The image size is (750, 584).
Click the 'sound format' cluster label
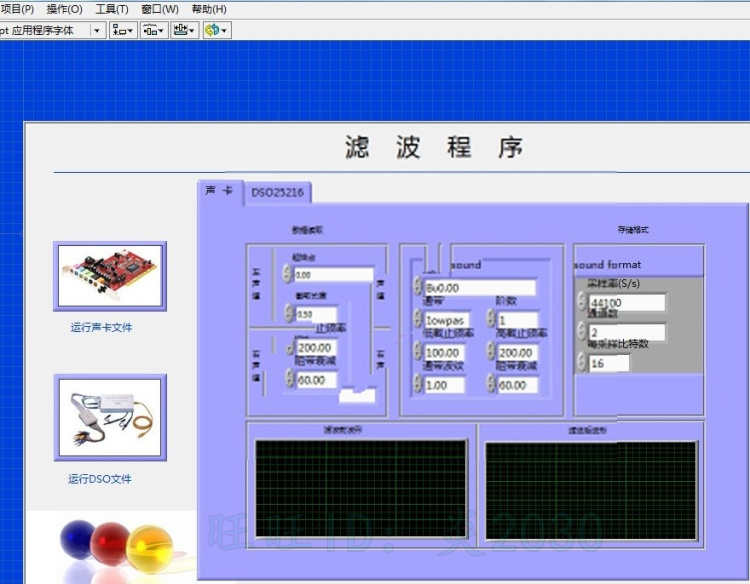pos(607,264)
